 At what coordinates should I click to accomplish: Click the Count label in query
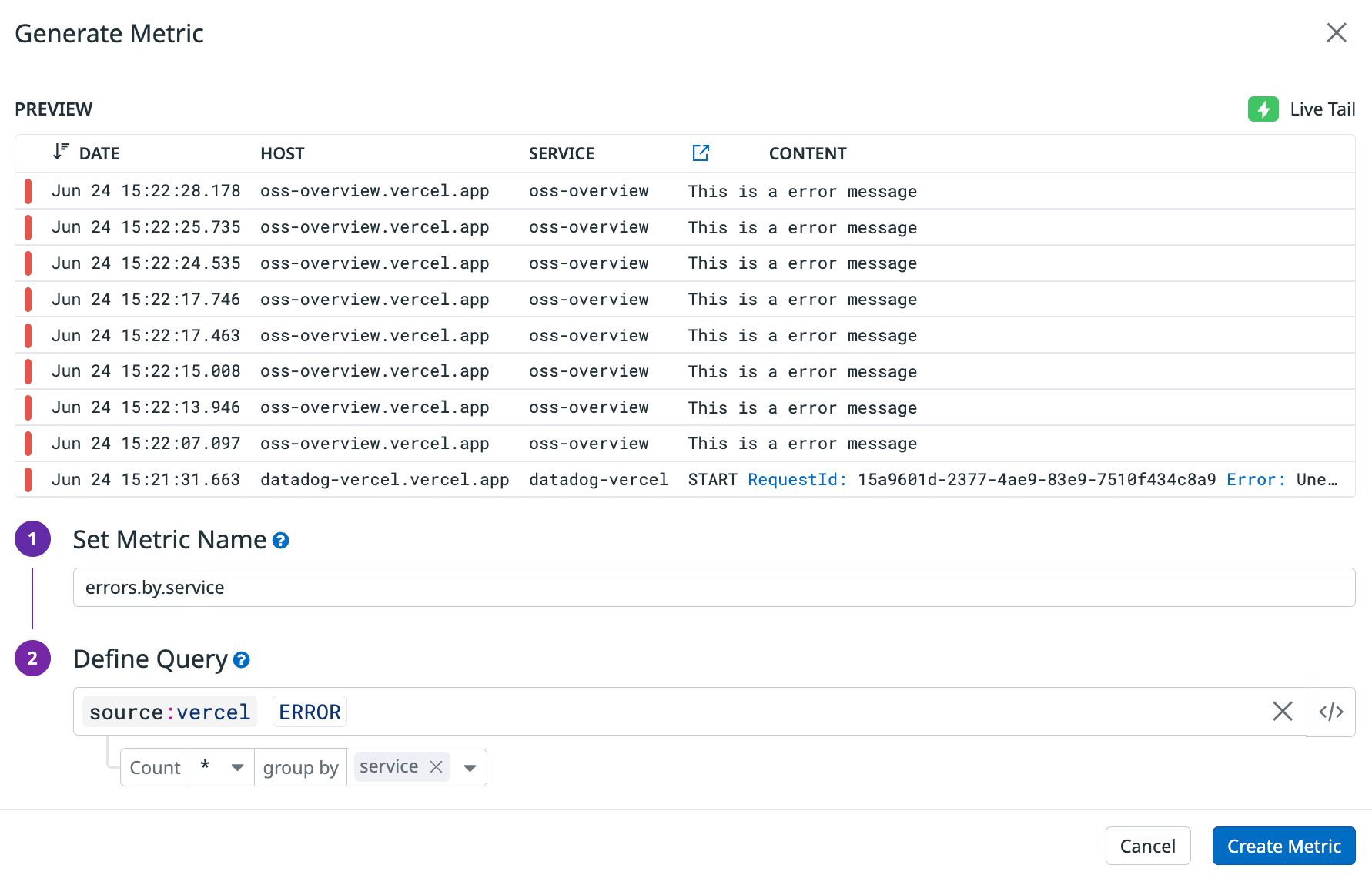click(155, 768)
